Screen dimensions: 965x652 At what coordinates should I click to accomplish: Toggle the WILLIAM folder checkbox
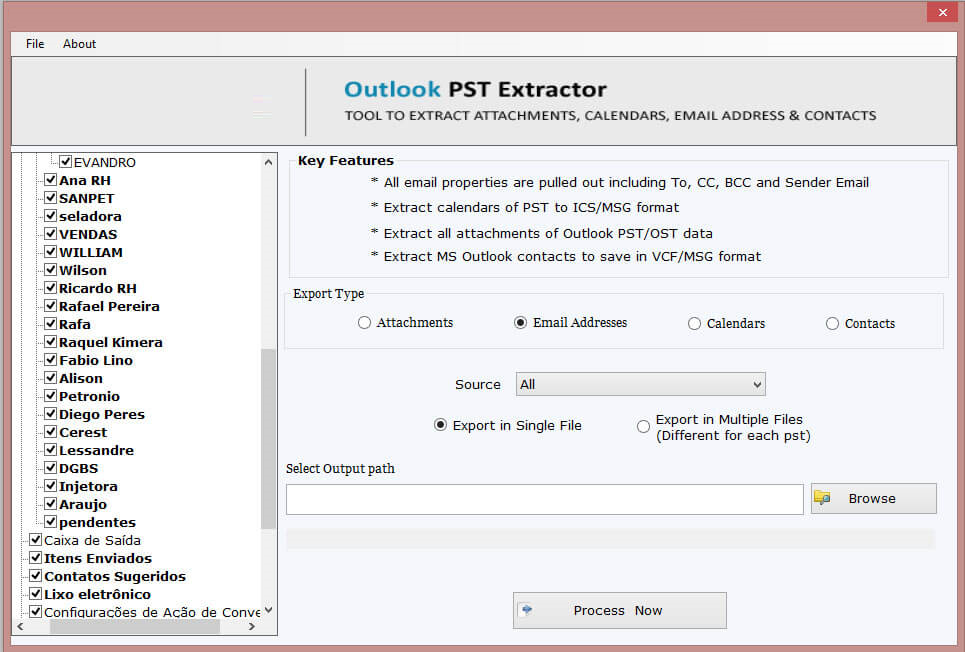[x=51, y=252]
